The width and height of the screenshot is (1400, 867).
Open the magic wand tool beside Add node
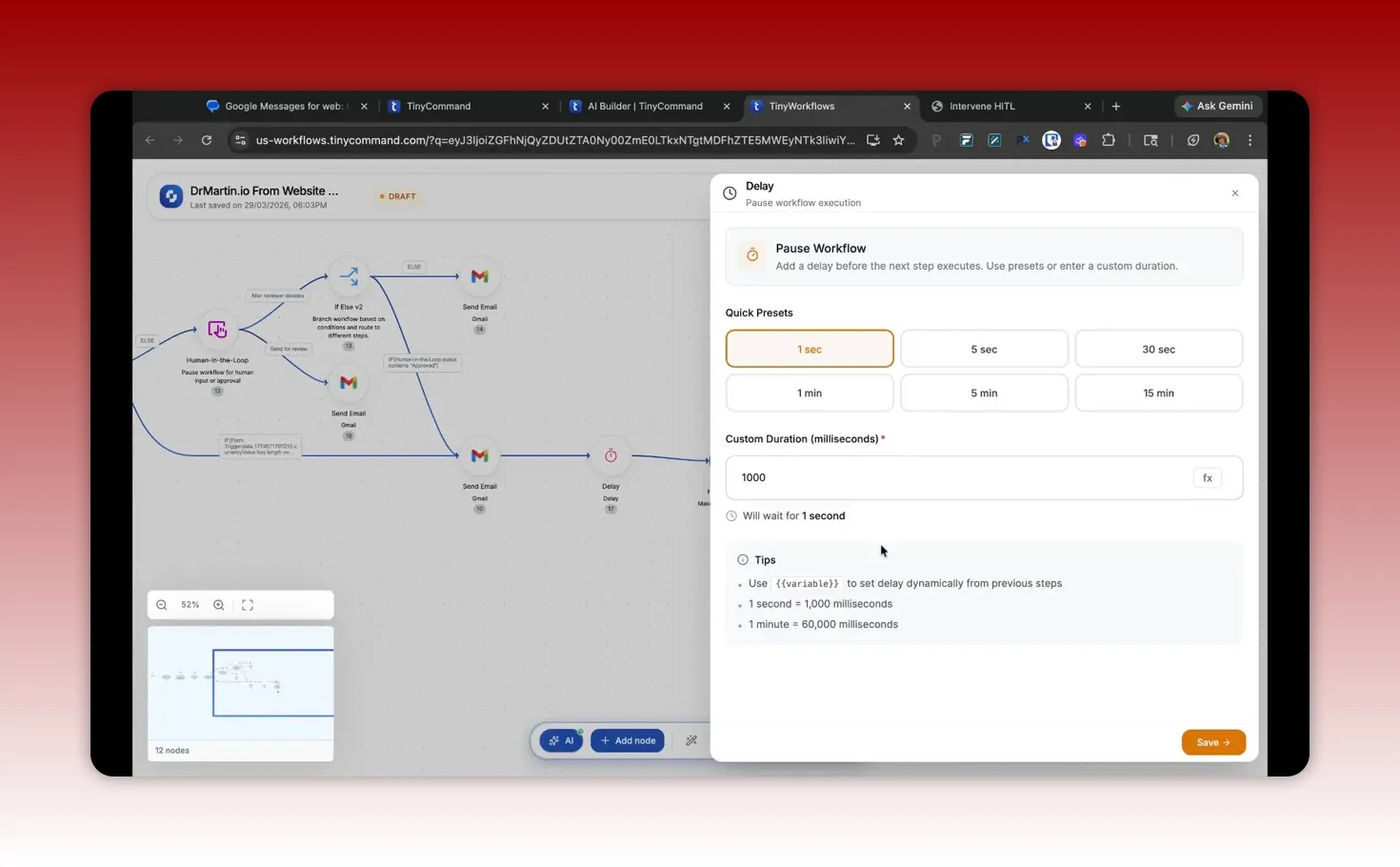point(691,740)
